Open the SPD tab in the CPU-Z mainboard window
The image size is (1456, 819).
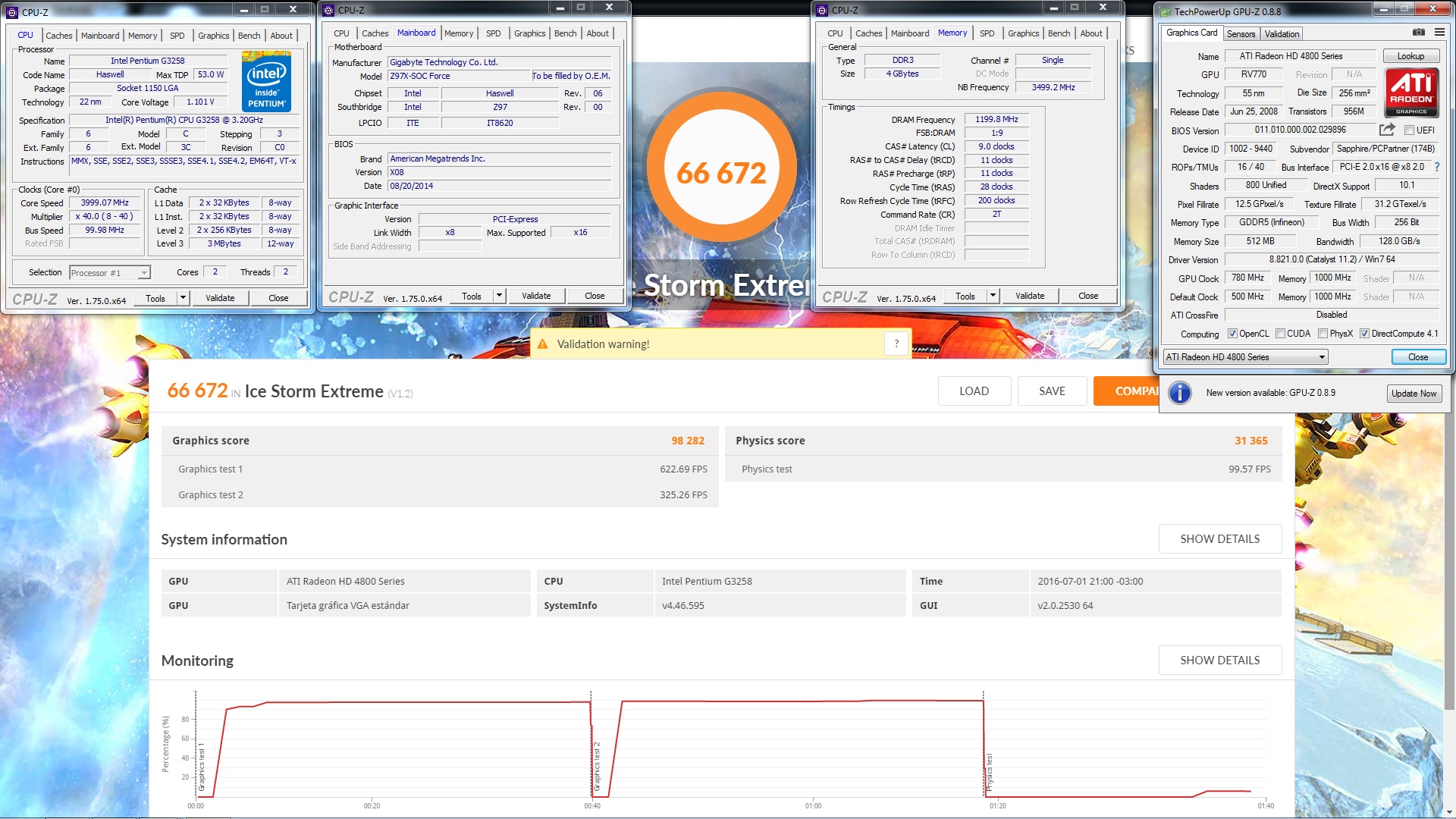point(493,33)
